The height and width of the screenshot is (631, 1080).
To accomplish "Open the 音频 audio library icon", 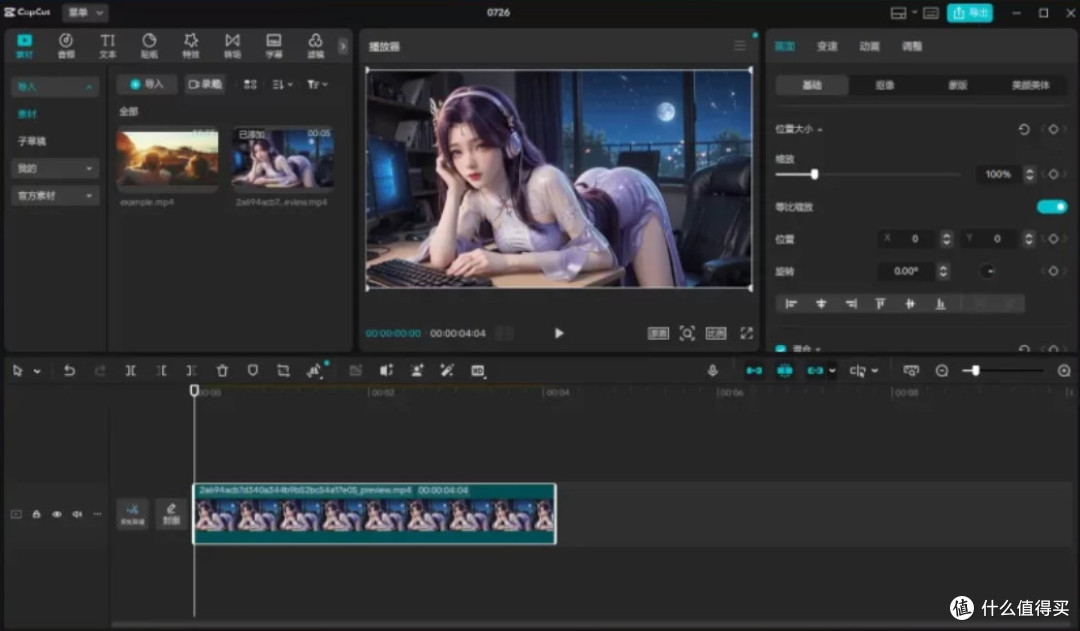I will [x=66, y=45].
